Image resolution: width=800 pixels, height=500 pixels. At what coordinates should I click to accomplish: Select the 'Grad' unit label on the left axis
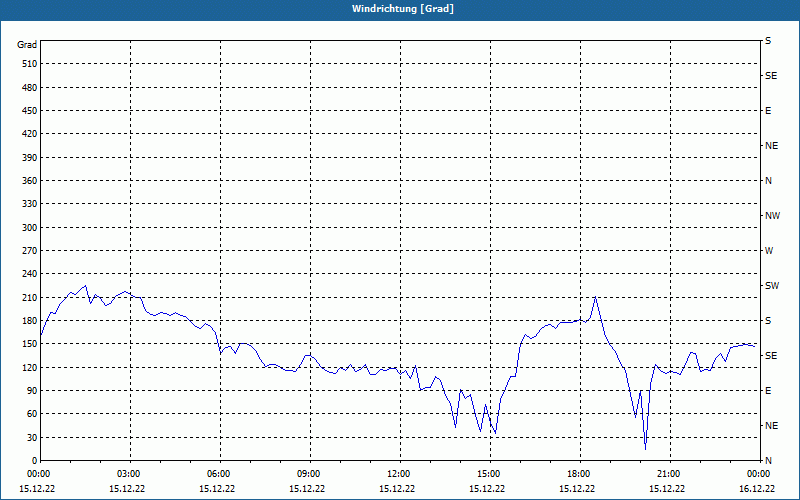27,45
